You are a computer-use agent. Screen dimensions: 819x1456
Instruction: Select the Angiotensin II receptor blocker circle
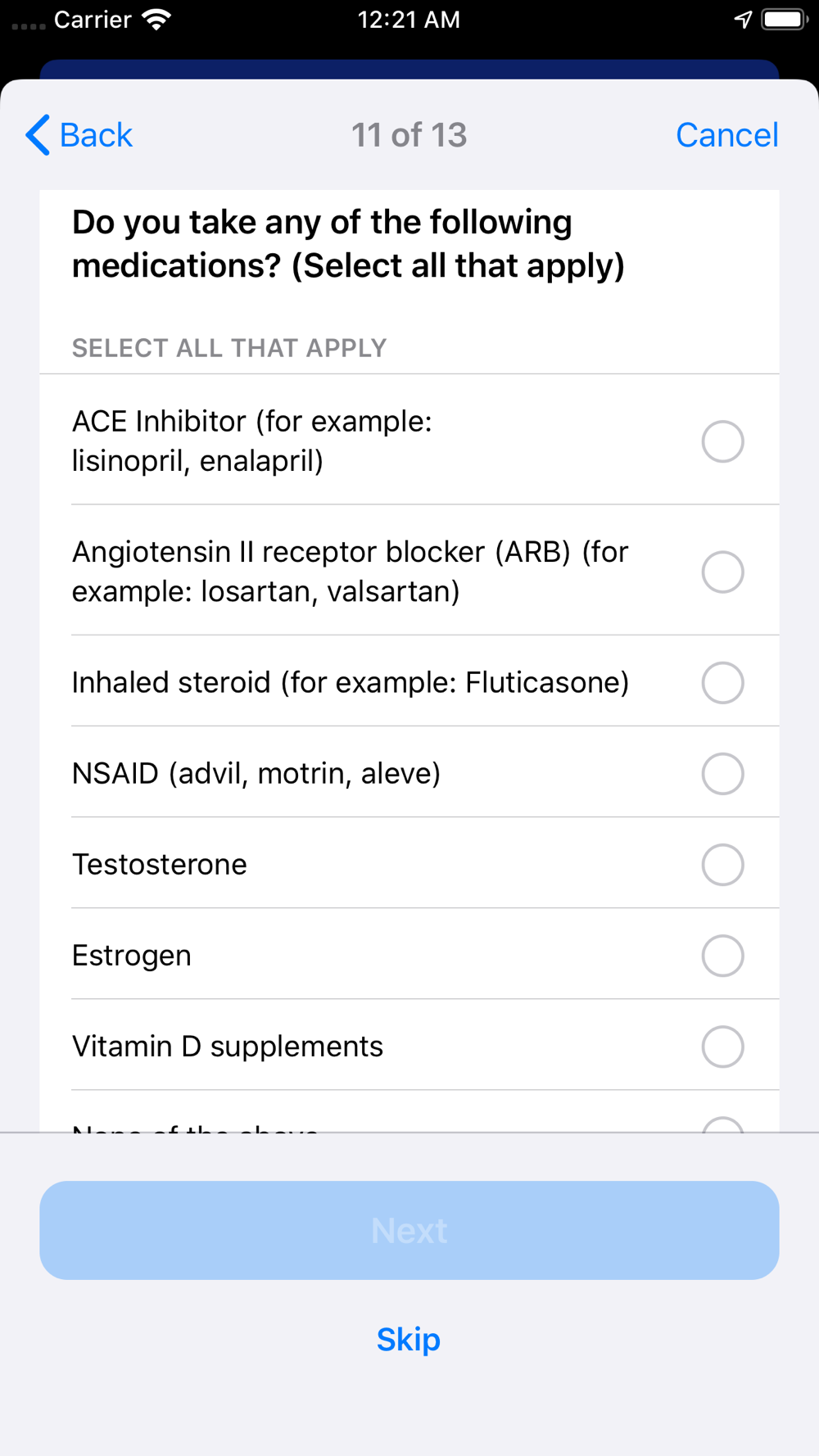tap(722, 572)
